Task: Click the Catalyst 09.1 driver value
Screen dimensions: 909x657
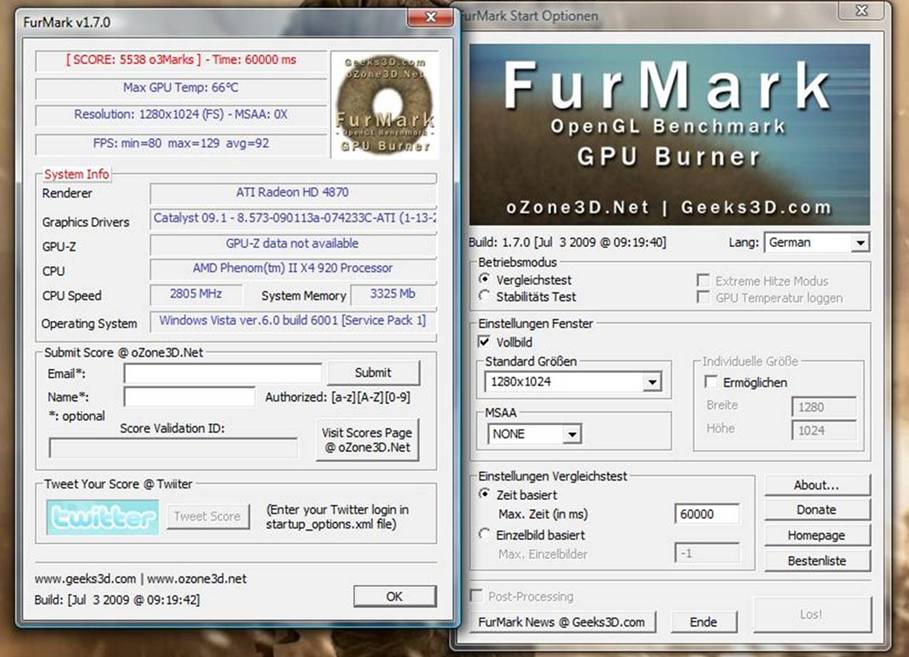Action: click(x=294, y=218)
